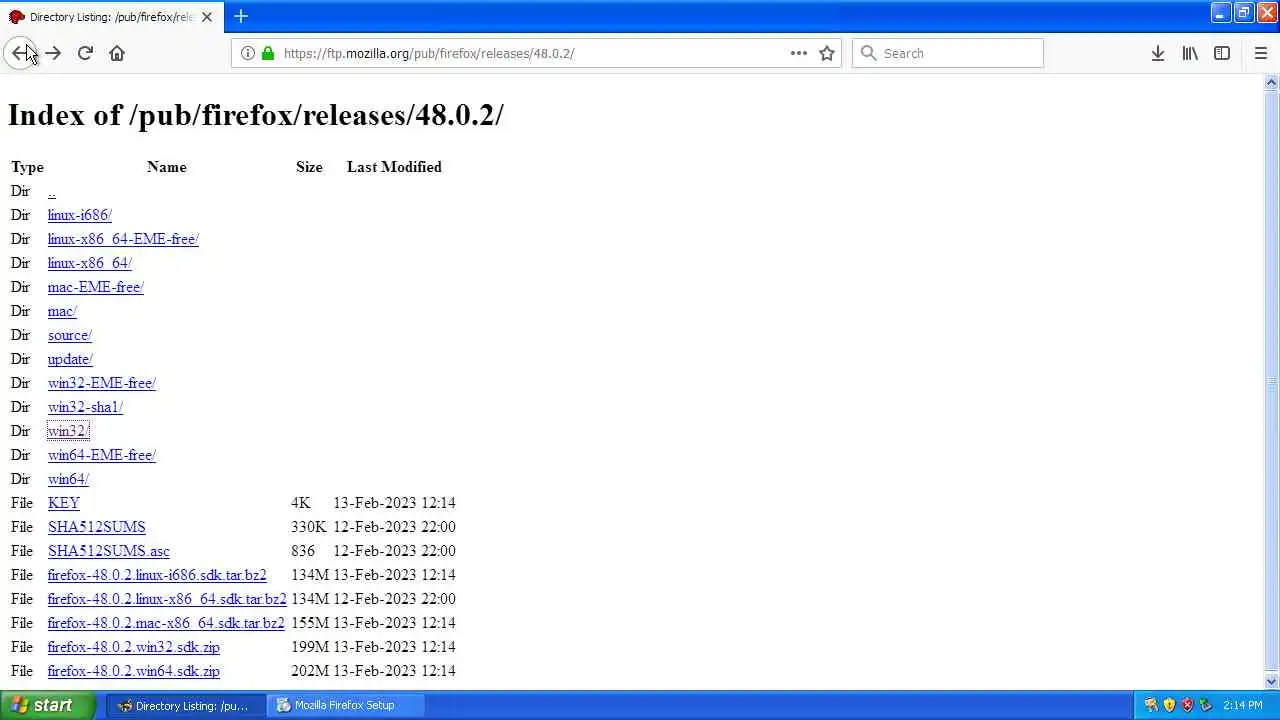Open the Library icon

[x=1190, y=53]
